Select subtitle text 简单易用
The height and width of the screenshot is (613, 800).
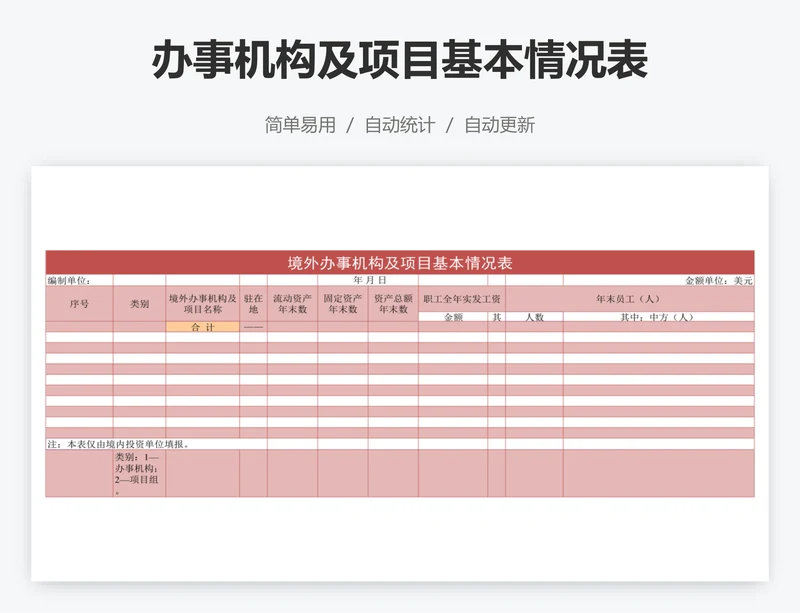click(x=300, y=125)
